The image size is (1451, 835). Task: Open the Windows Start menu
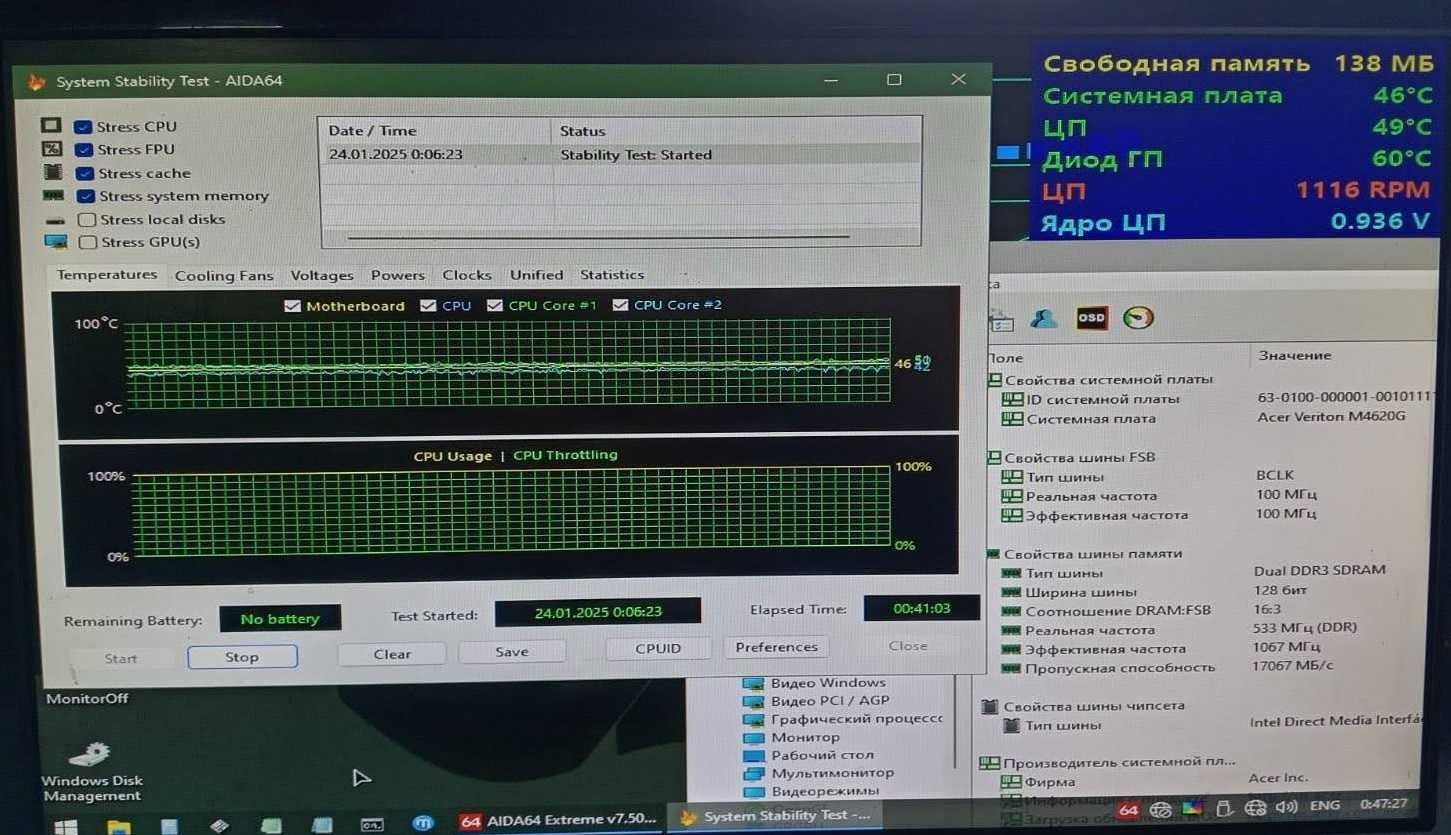point(66,826)
